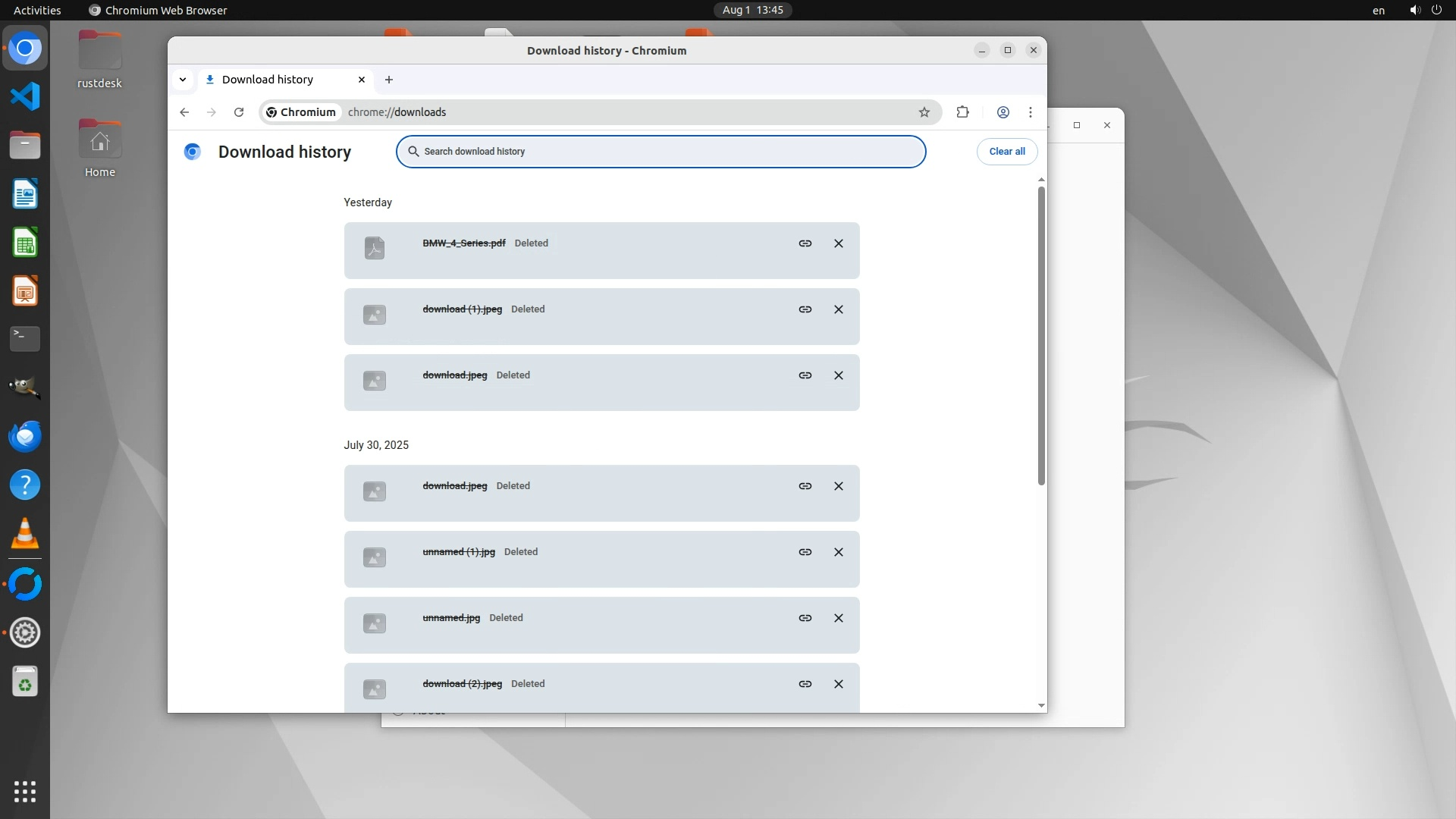Open the profile account icon
1456x819 pixels.
pos(1003,112)
